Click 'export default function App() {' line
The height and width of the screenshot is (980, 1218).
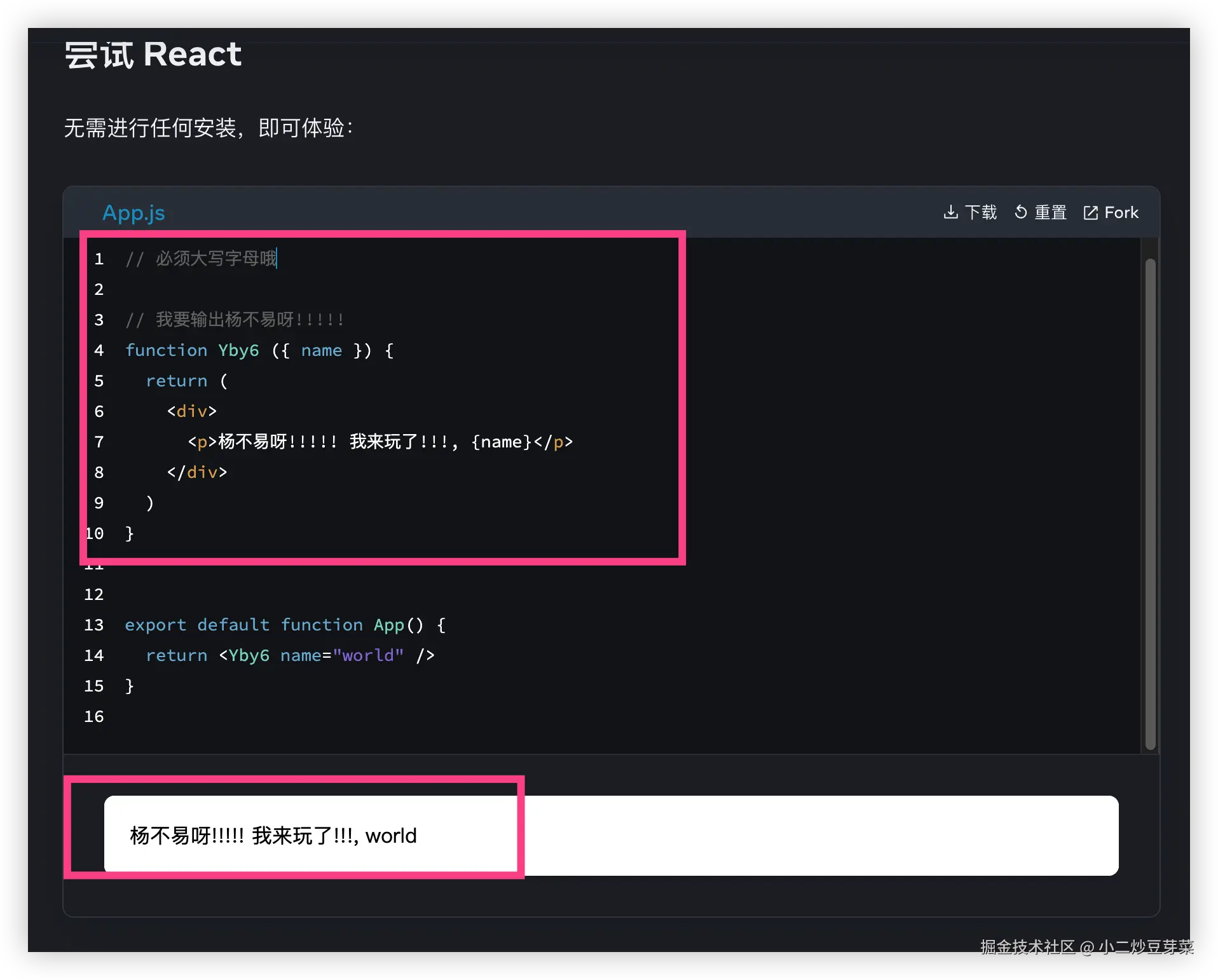[285, 625]
